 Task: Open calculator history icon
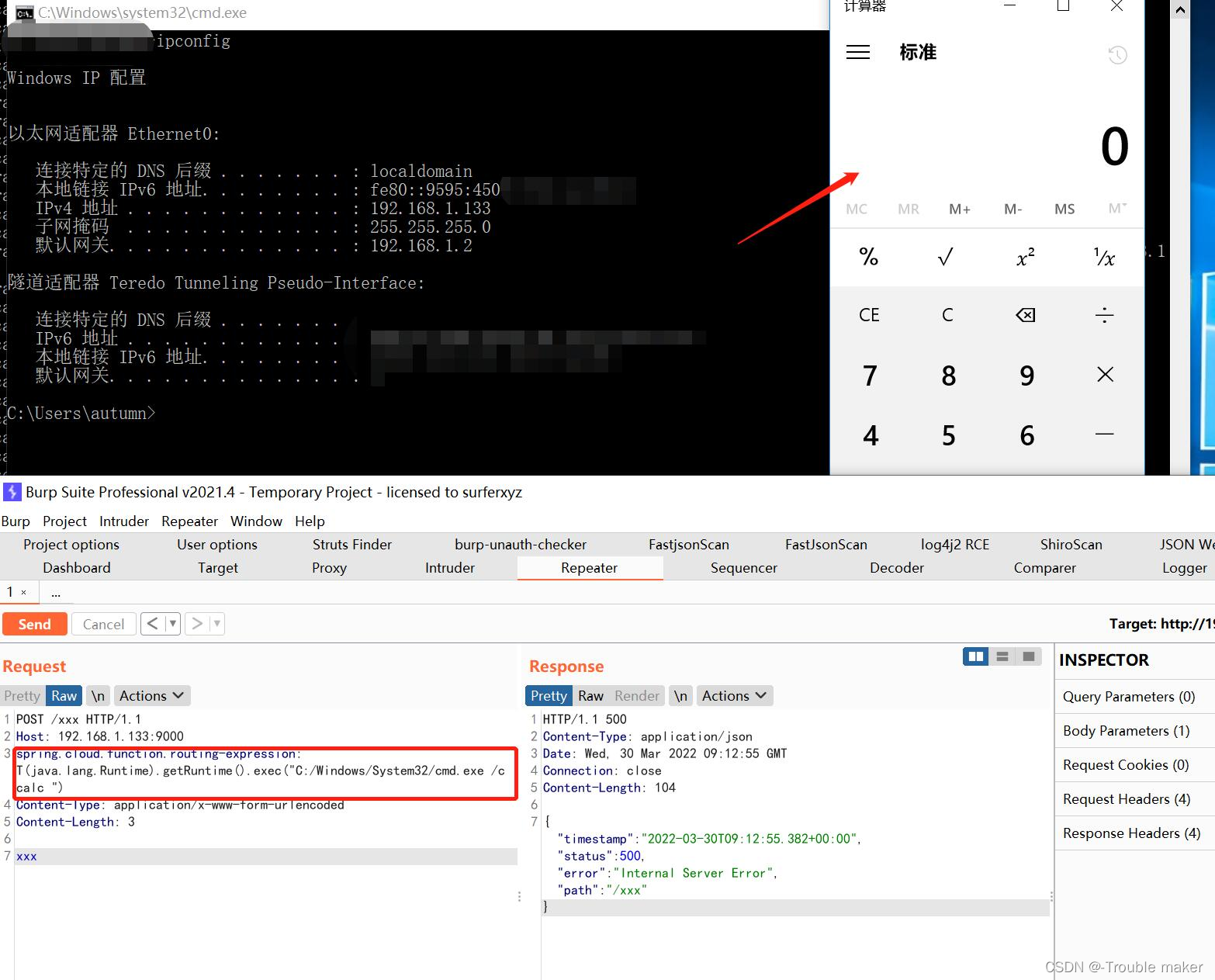tap(1117, 54)
